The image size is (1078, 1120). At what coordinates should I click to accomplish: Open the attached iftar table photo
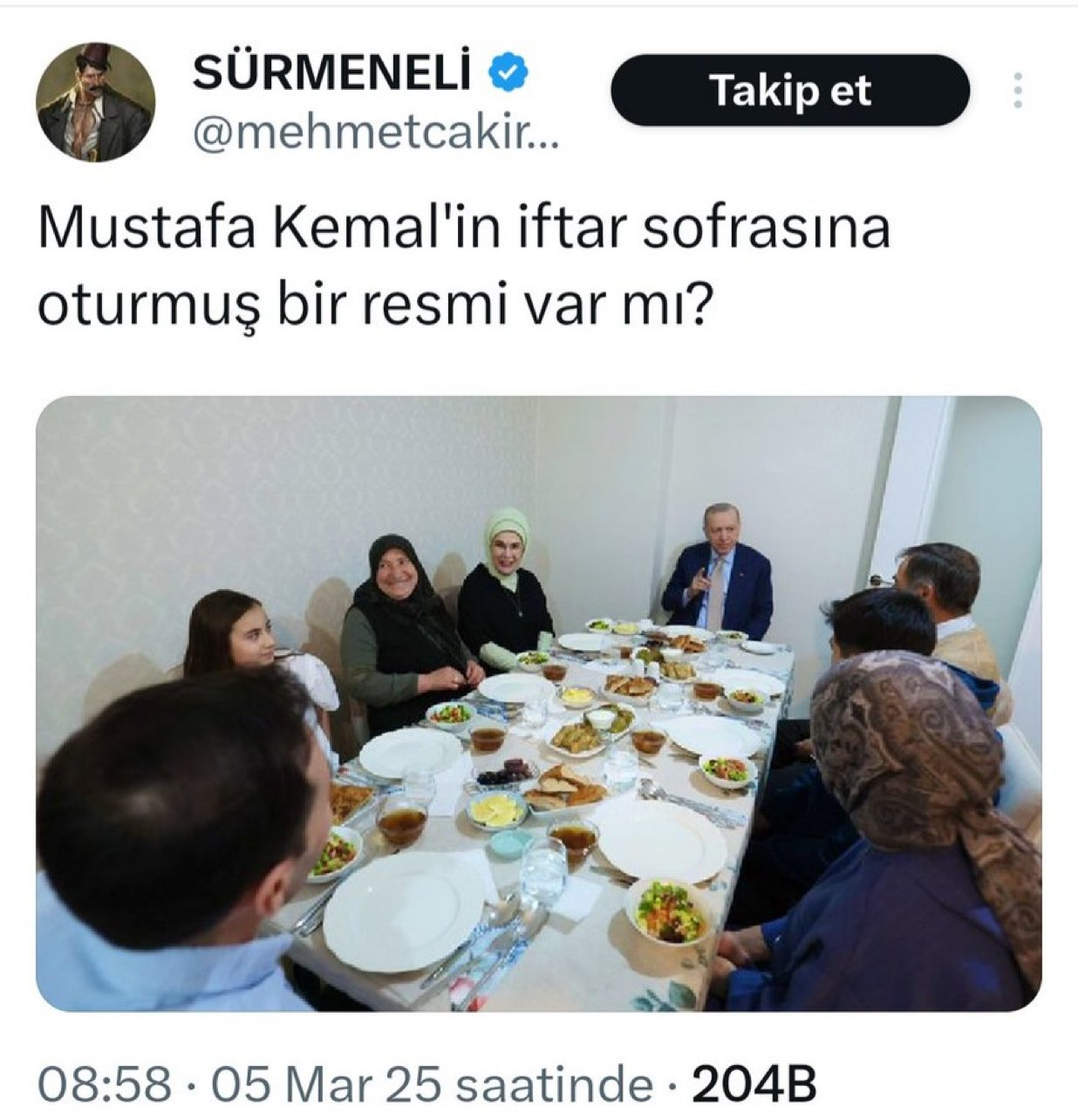(x=539, y=704)
